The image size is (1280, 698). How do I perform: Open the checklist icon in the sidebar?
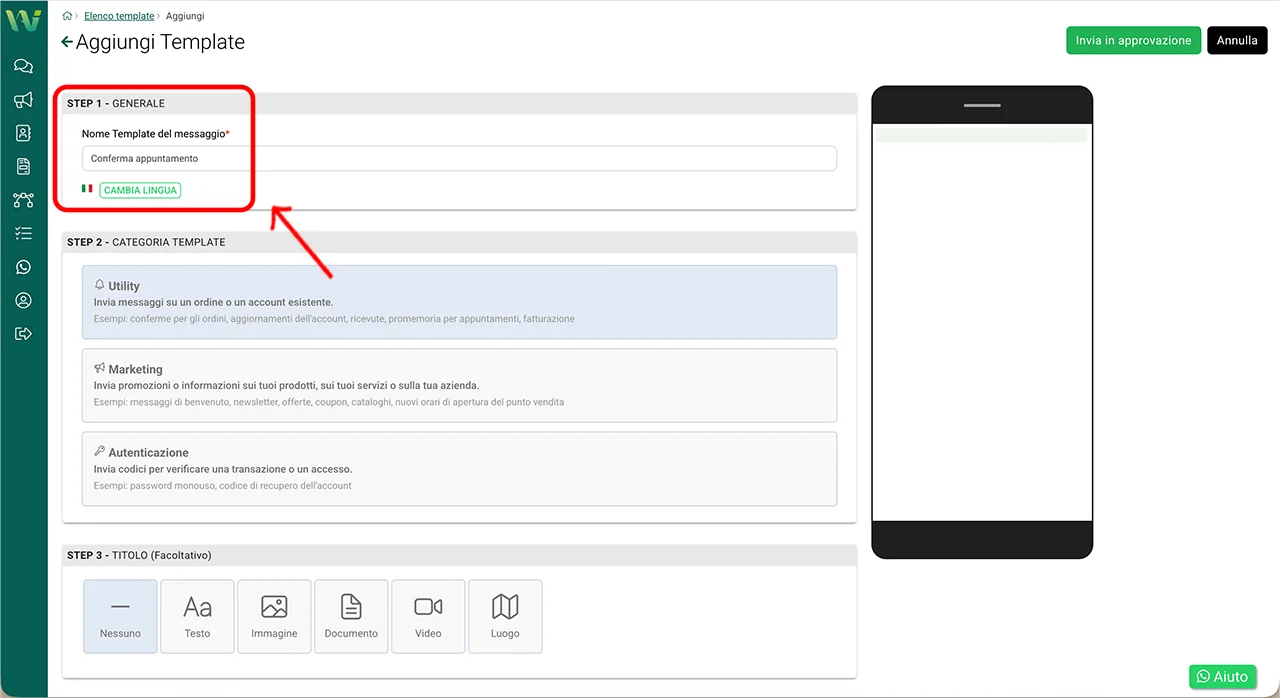[24, 233]
